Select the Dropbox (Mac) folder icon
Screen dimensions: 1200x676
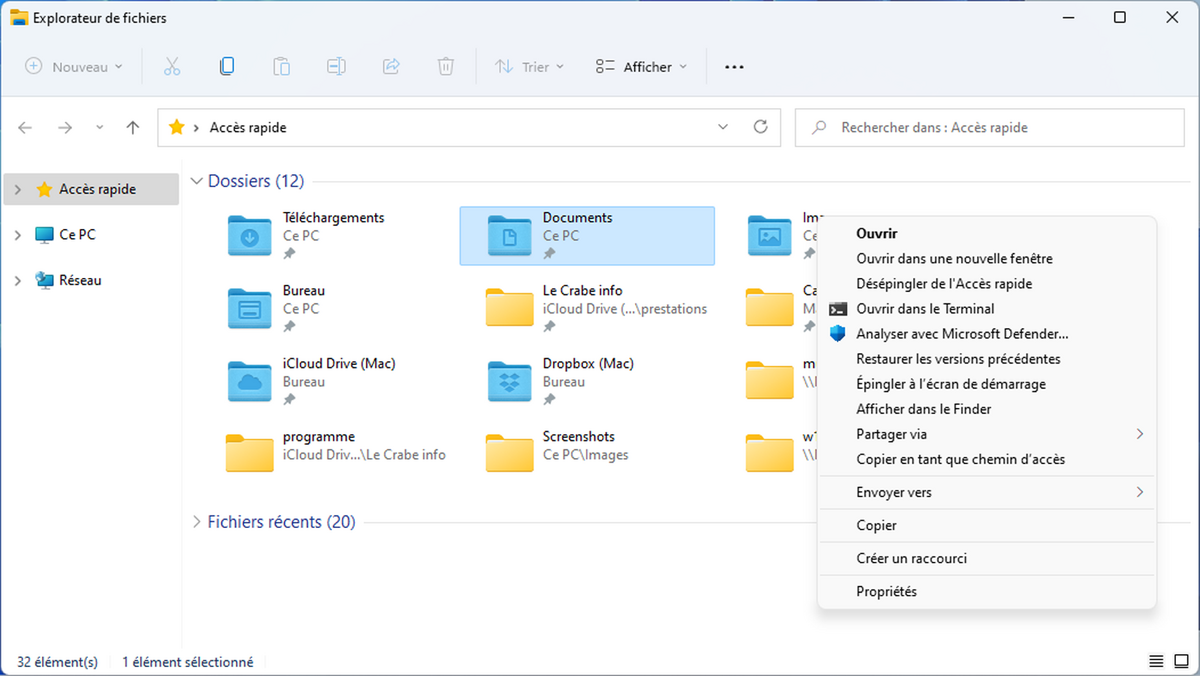(x=510, y=381)
